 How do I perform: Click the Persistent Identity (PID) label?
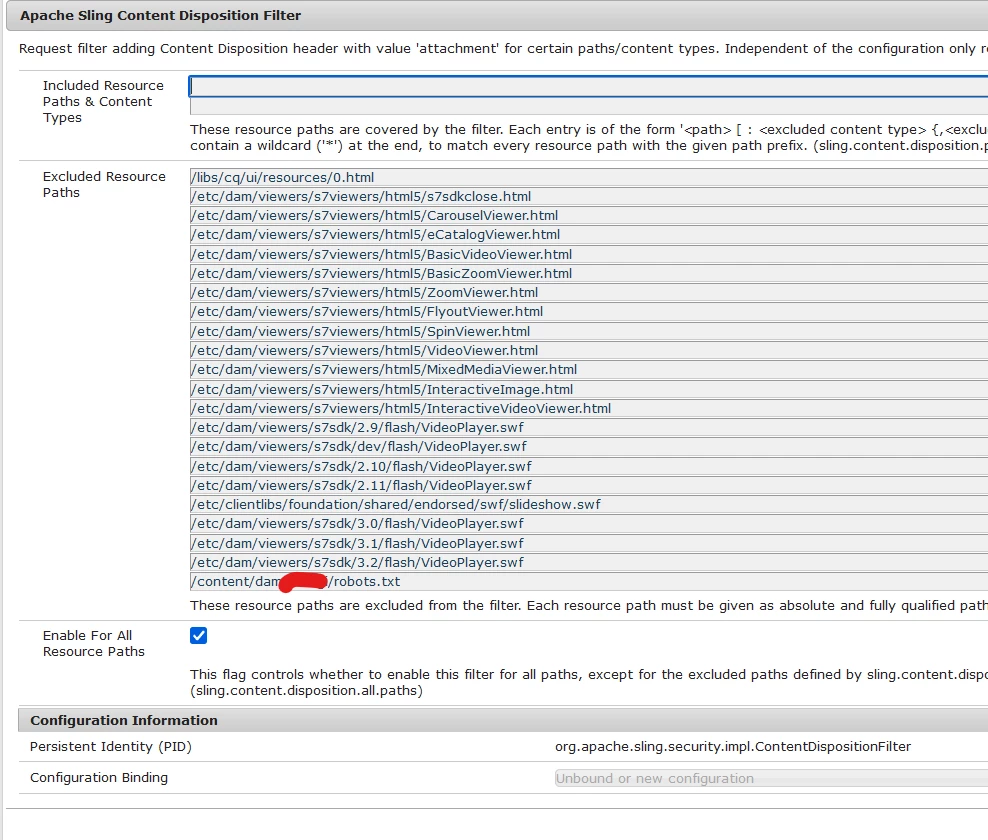[x=111, y=747]
